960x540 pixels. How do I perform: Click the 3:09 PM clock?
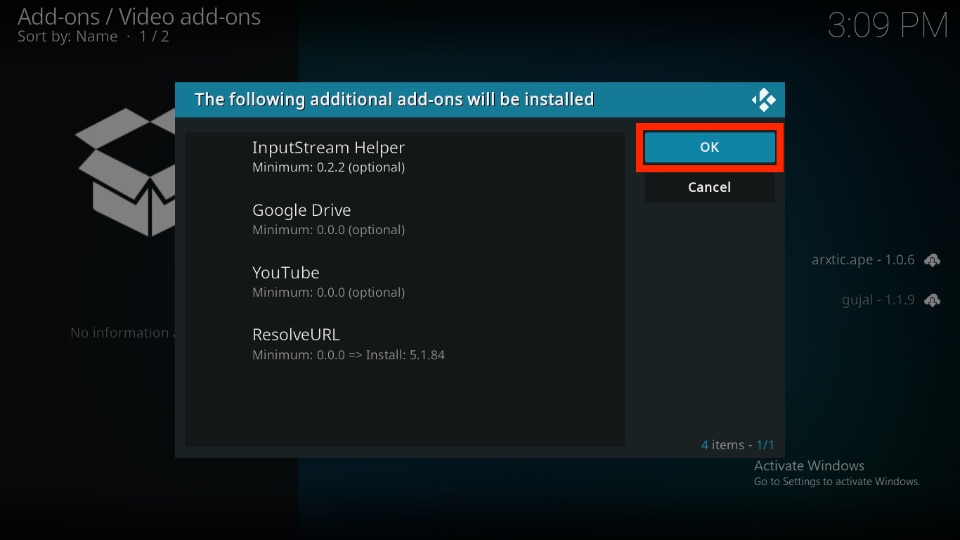(887, 26)
